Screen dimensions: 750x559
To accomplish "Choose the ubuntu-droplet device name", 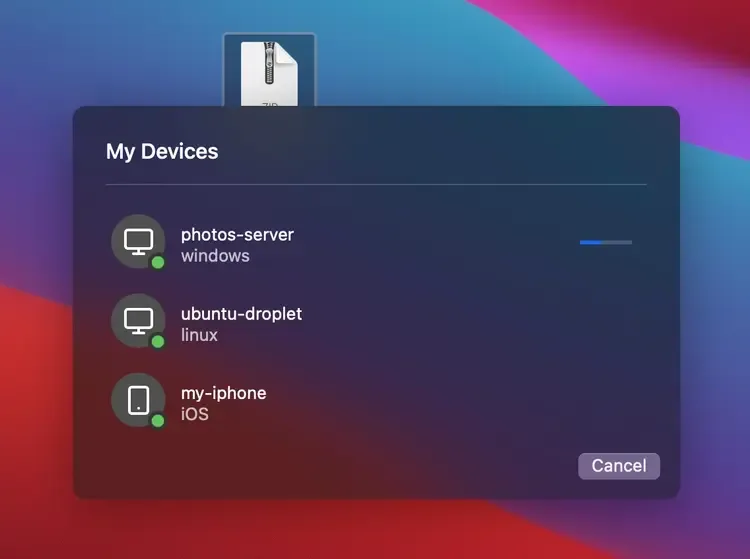I will click(242, 314).
